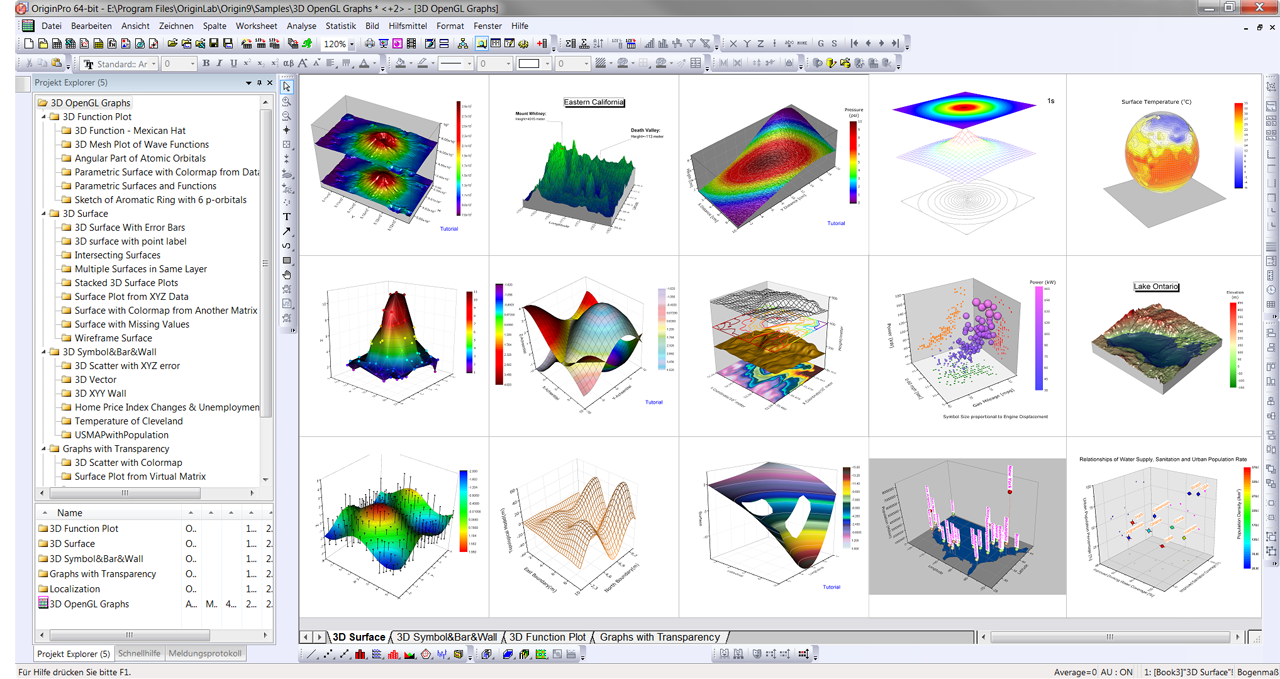Switch to 3D Symbol&Bar&Wall sheet tab

coord(446,637)
